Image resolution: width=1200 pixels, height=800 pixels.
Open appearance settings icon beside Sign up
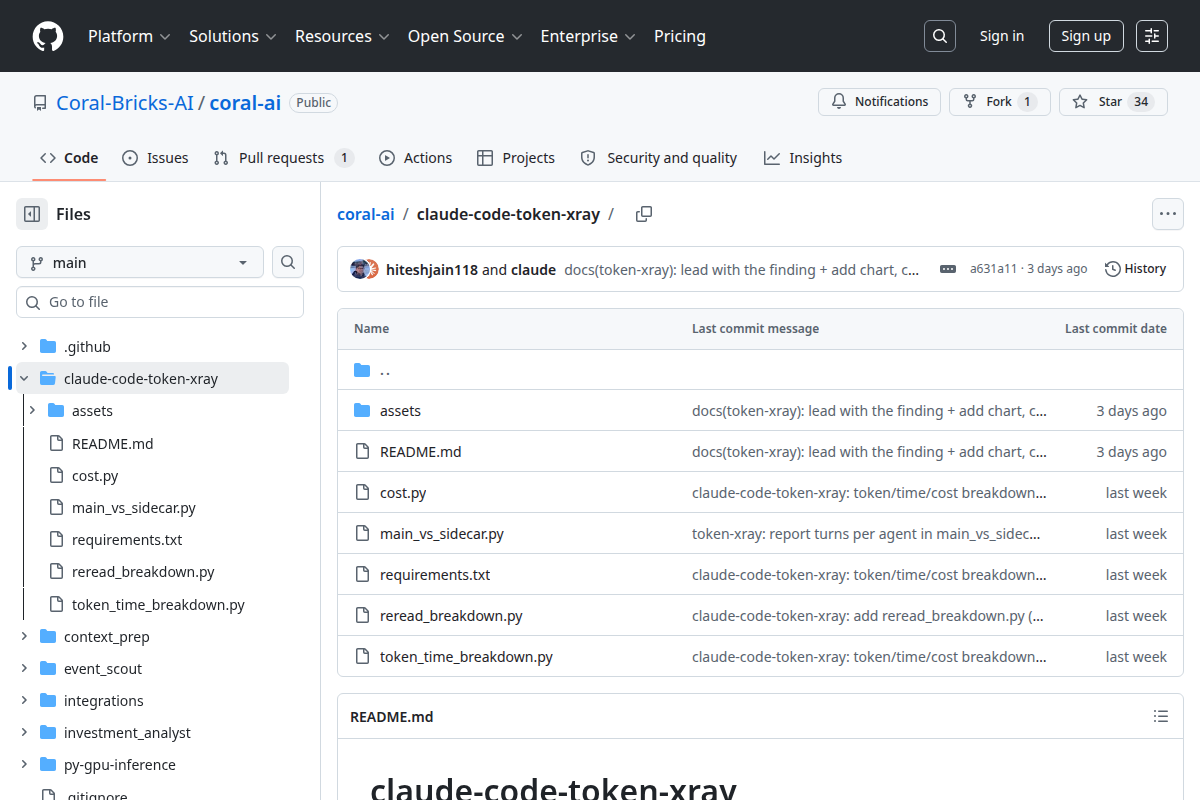point(1152,36)
